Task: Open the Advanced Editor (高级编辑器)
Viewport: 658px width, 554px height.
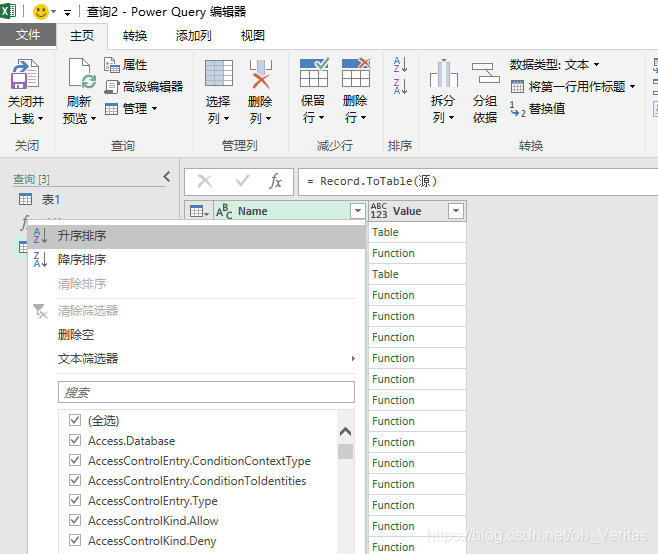Action: (x=144, y=87)
